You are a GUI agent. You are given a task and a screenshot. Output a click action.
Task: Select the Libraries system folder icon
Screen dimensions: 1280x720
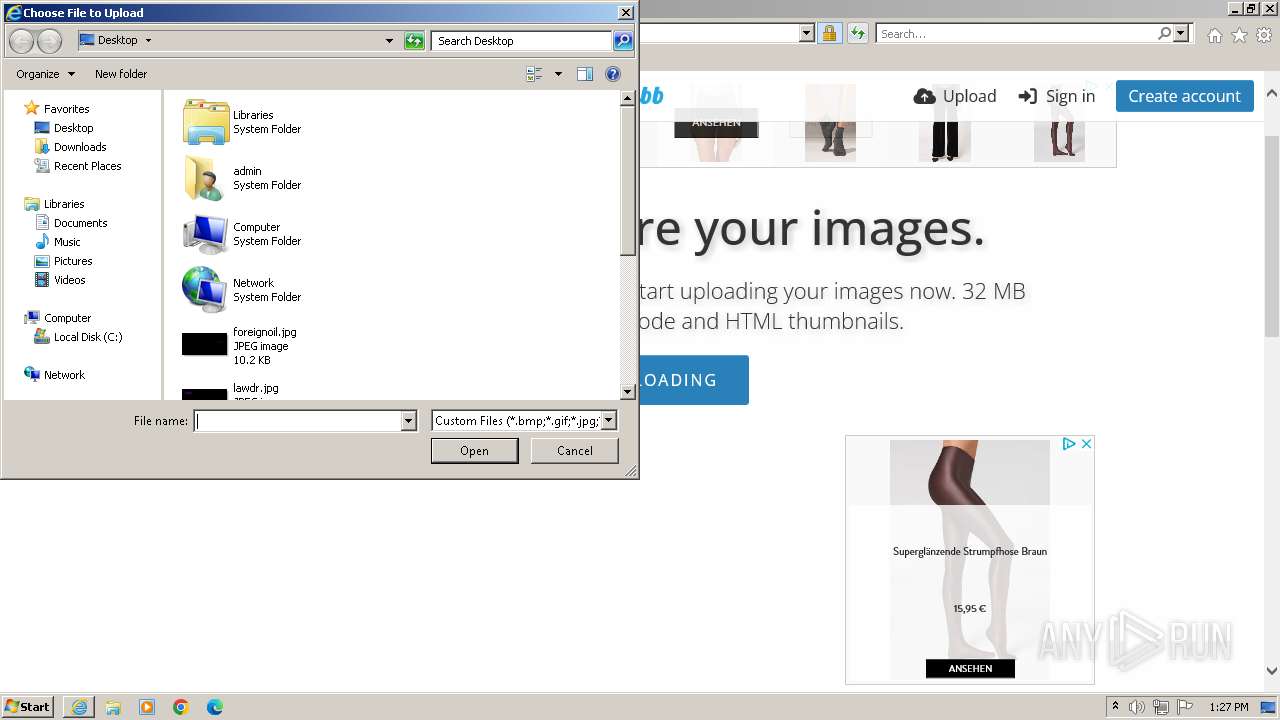click(206, 122)
